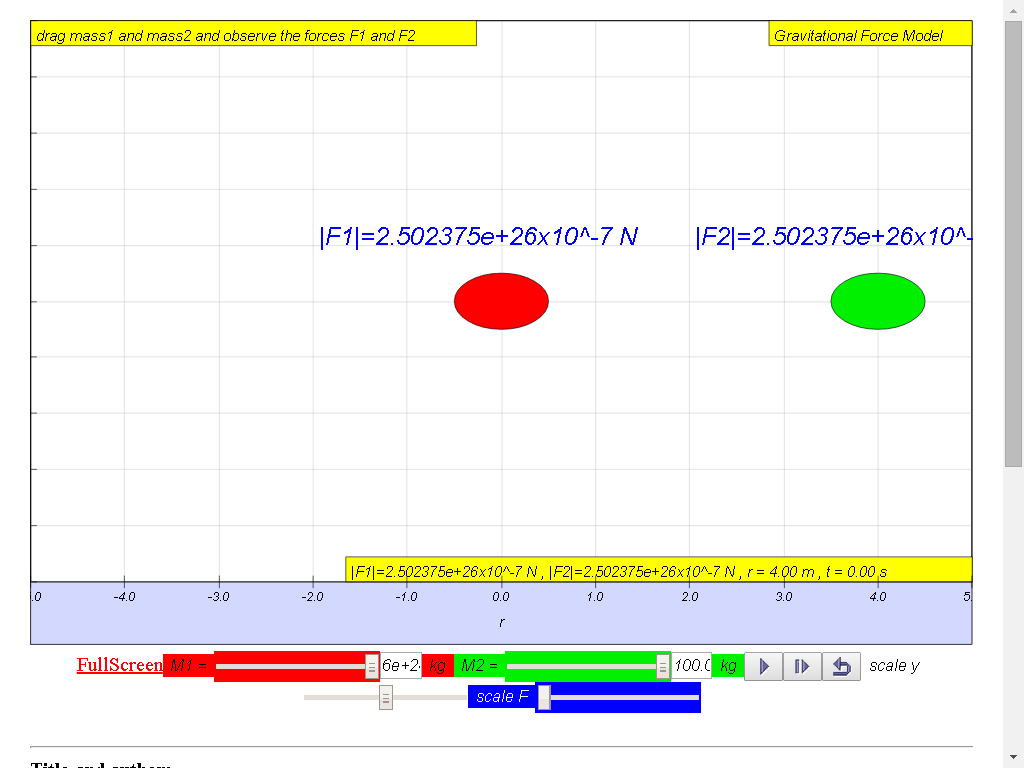Click the page scrollbar down arrow
This screenshot has width=1024, height=768.
pyautogui.click(x=1013, y=757)
